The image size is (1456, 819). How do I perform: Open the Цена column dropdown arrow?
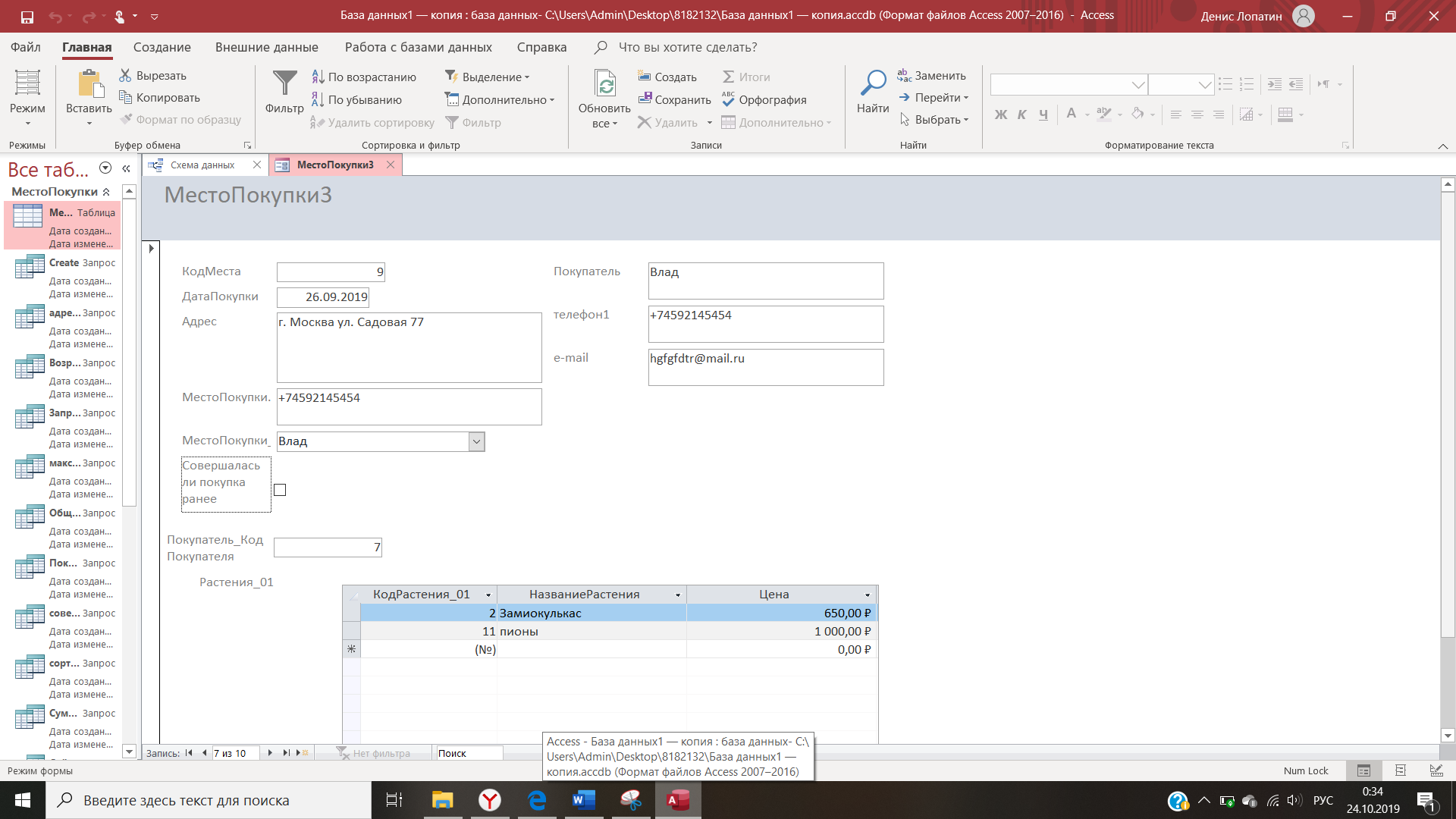click(868, 595)
